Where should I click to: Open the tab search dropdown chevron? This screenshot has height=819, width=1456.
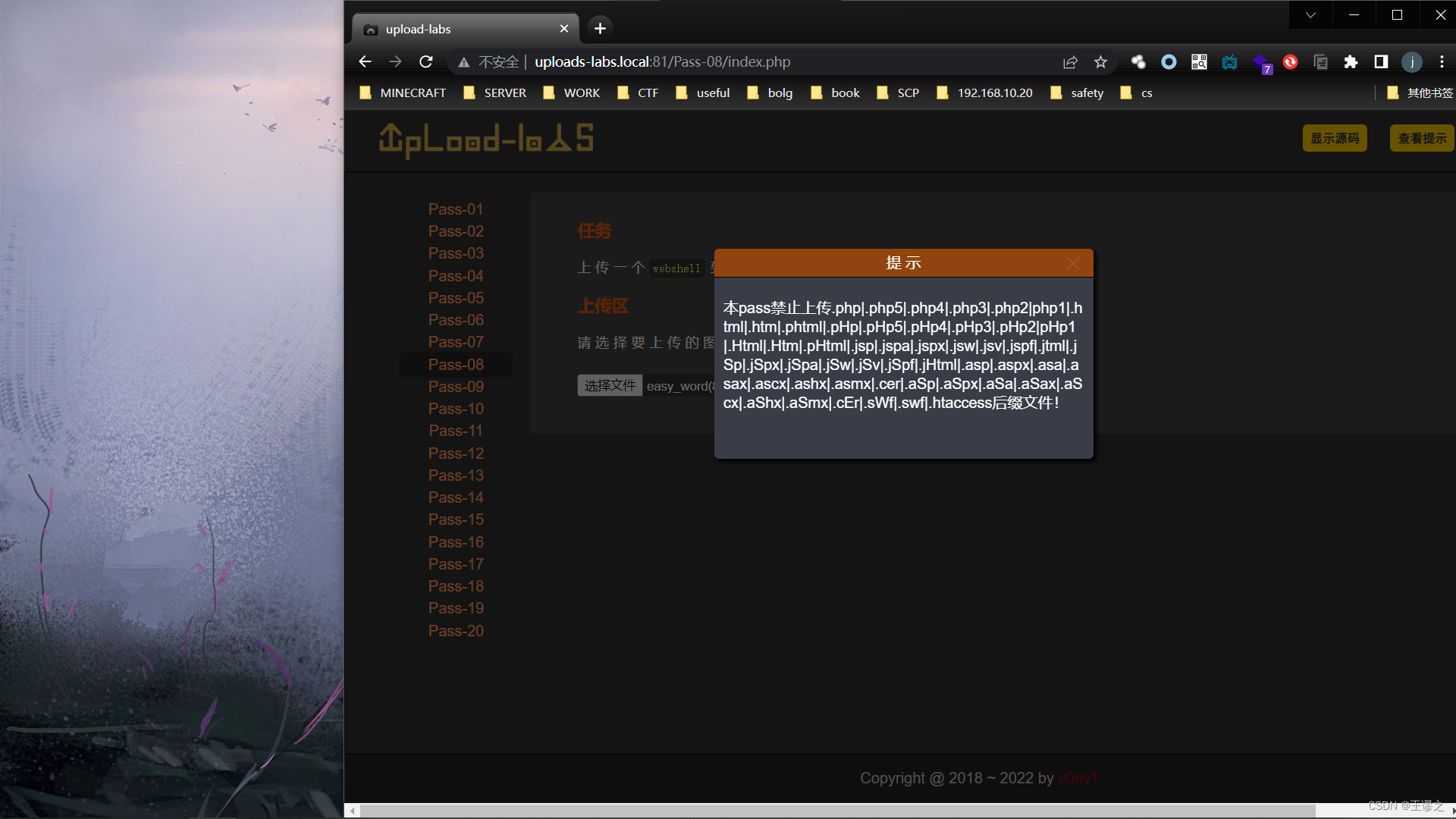coord(1310,14)
